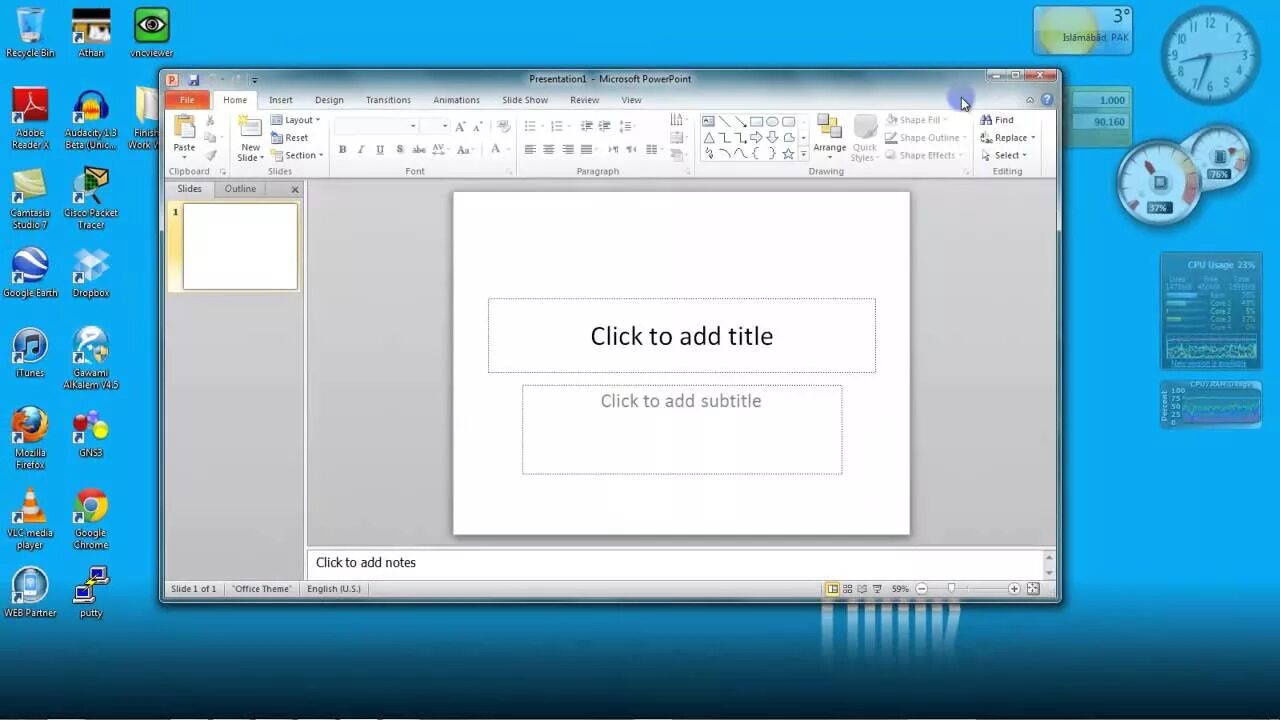Open Google Chrome desktop shortcut
This screenshot has height=720, width=1280.
point(90,519)
